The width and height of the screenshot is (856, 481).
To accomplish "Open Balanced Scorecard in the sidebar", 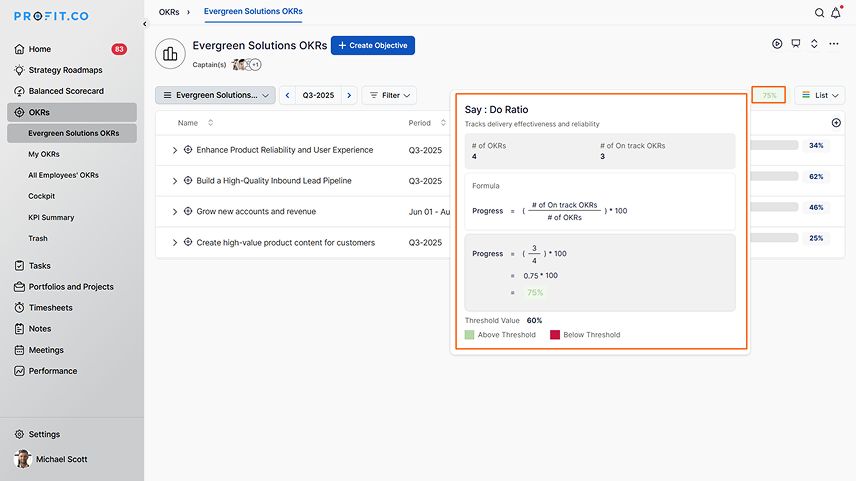I will [x=72, y=91].
